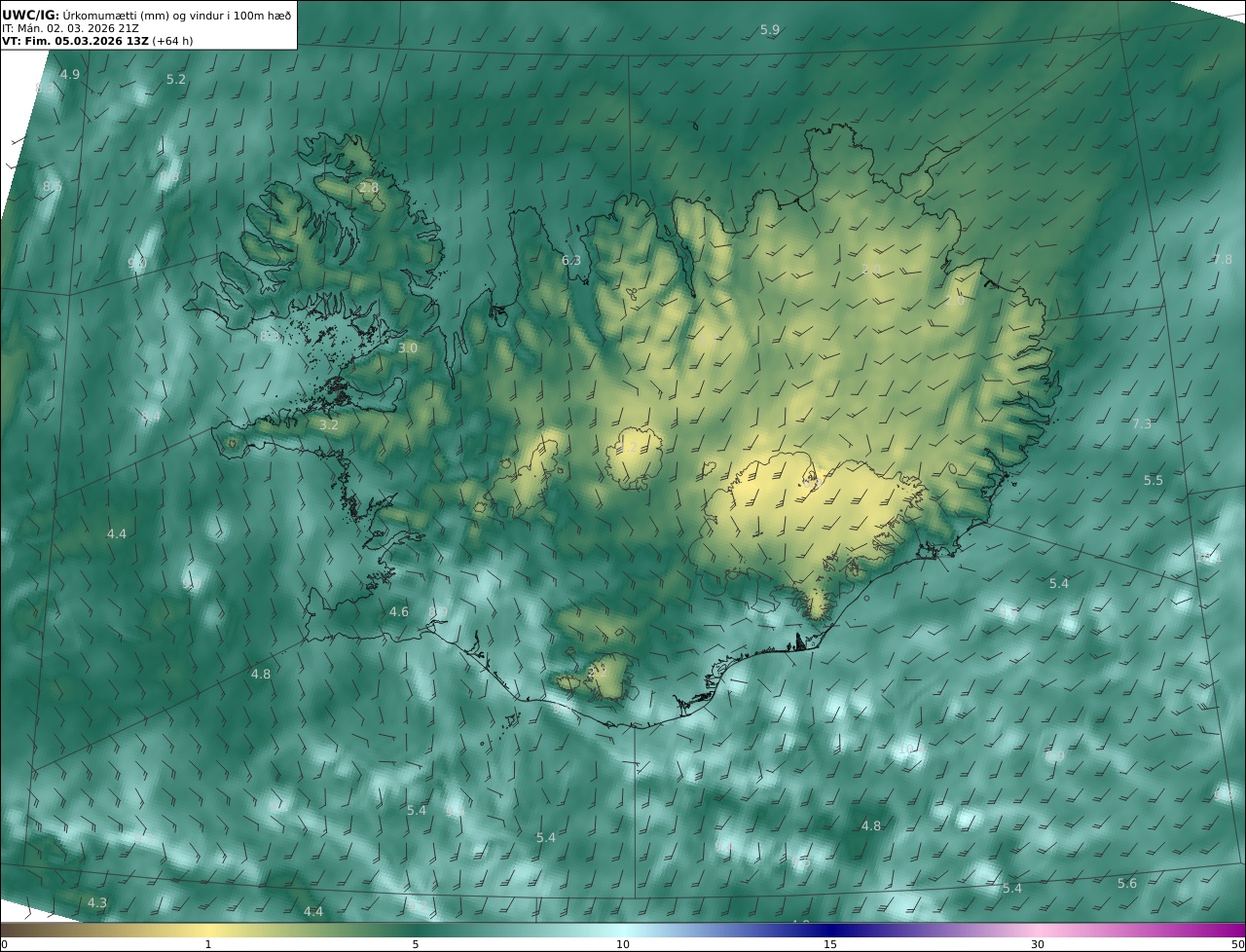The height and width of the screenshot is (952, 1246).
Task: Click the "UWC/IG: Úrkomumætti (mm)" title line
Action: pyautogui.click(x=146, y=14)
